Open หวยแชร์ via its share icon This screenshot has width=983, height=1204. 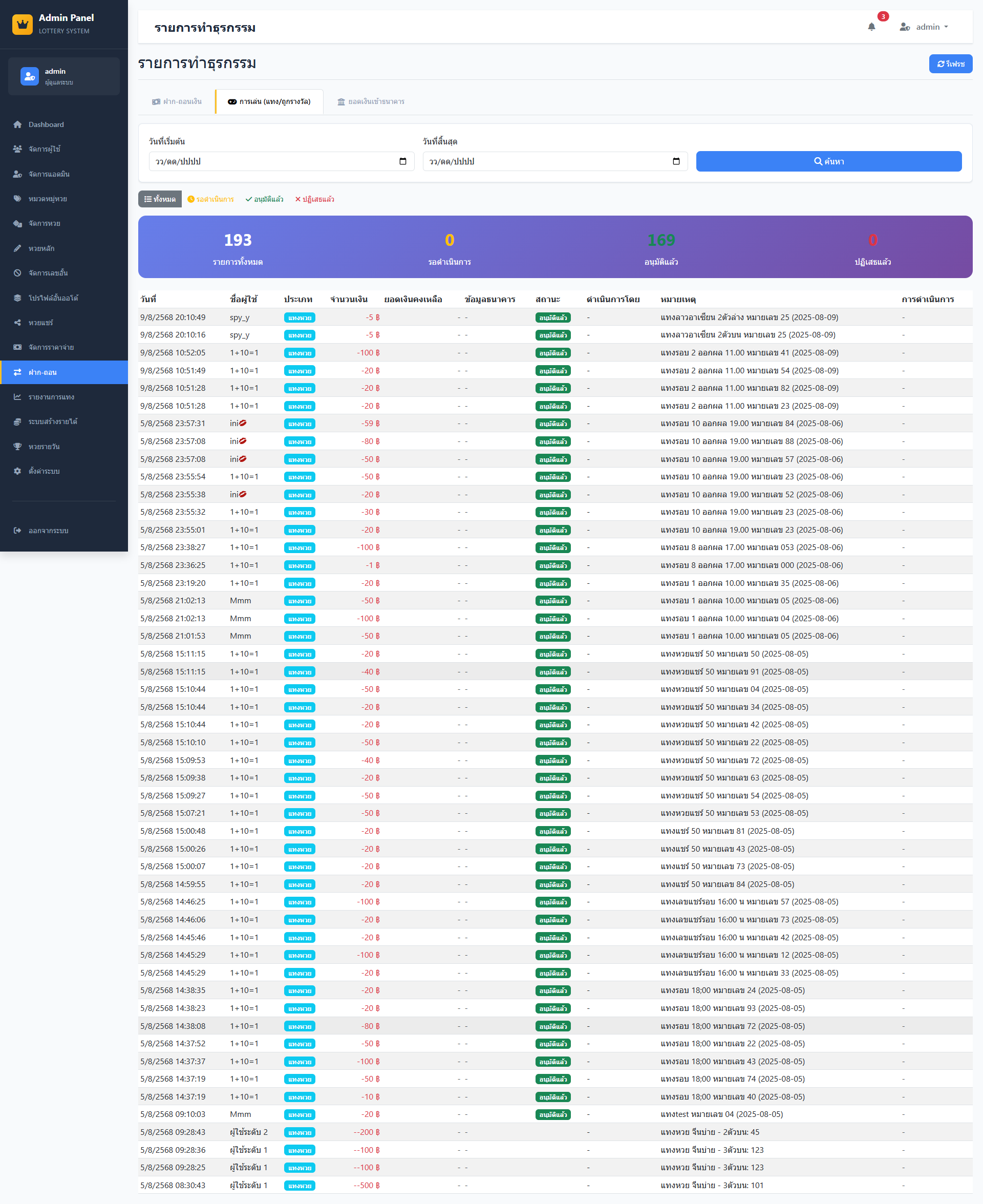17,322
